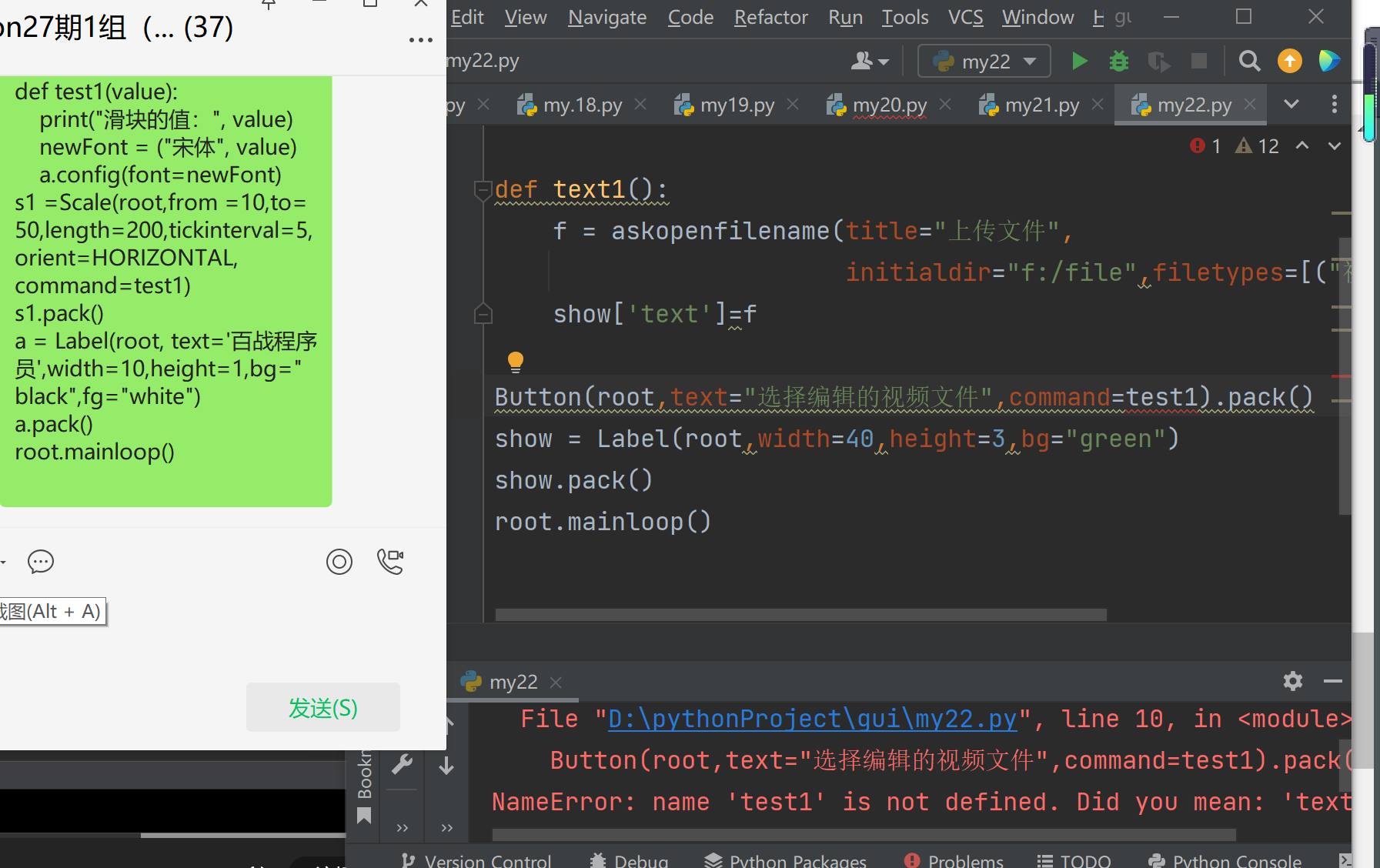
Task: Click the speech bubble icon in chat toolbar
Action: coord(41,562)
